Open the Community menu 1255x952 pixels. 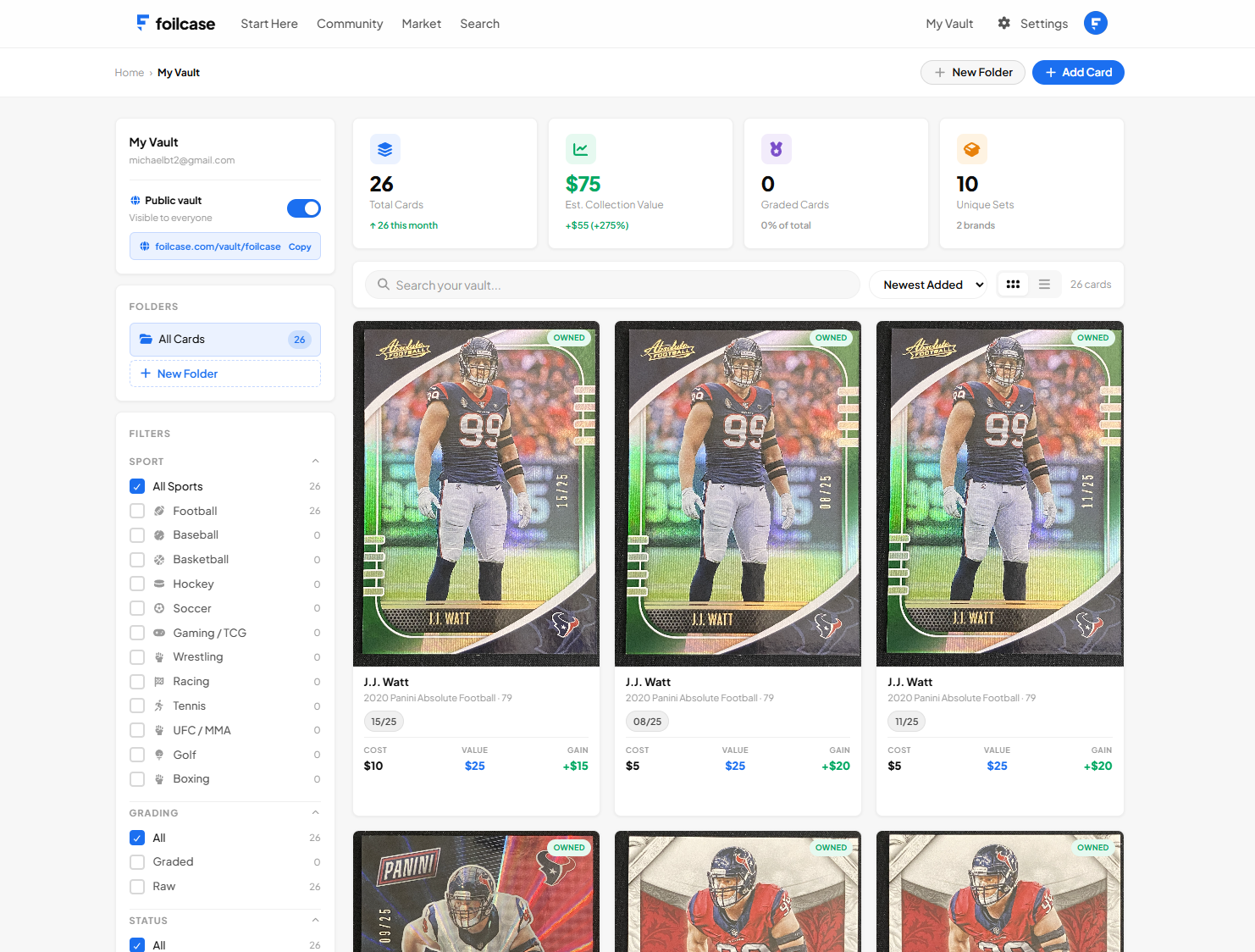(350, 24)
